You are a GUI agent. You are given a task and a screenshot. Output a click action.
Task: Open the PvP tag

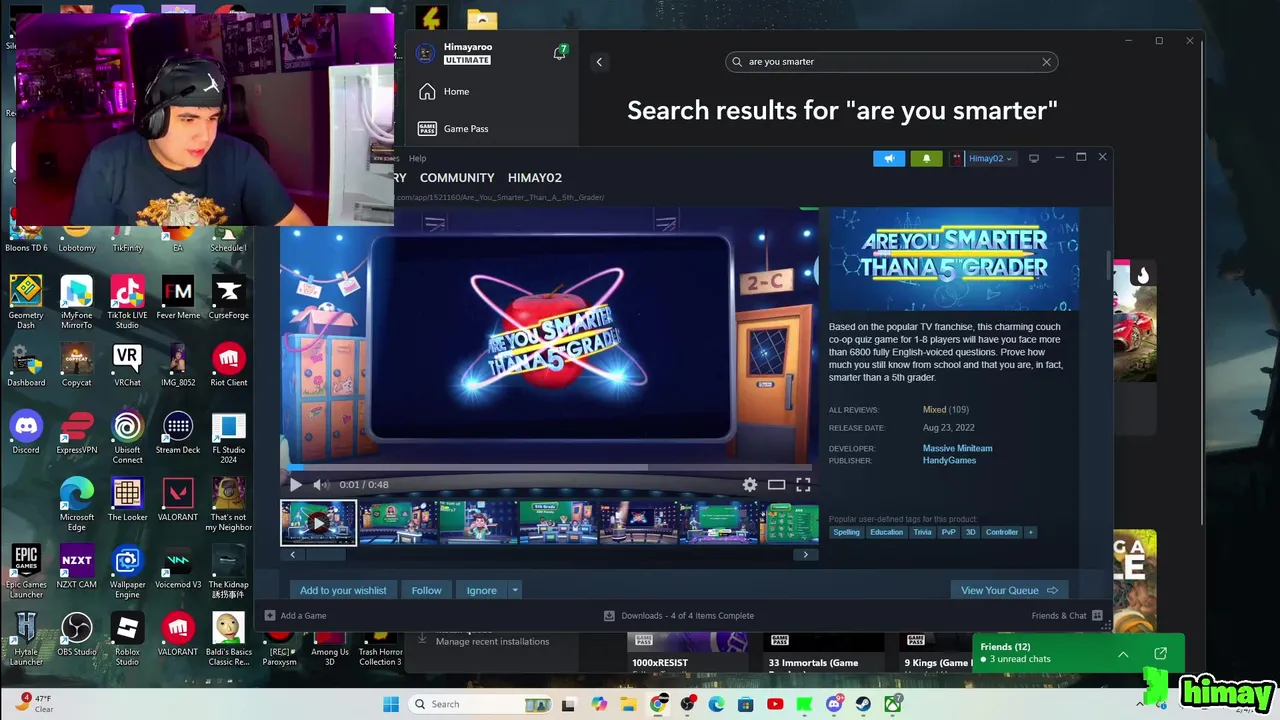coord(949,532)
